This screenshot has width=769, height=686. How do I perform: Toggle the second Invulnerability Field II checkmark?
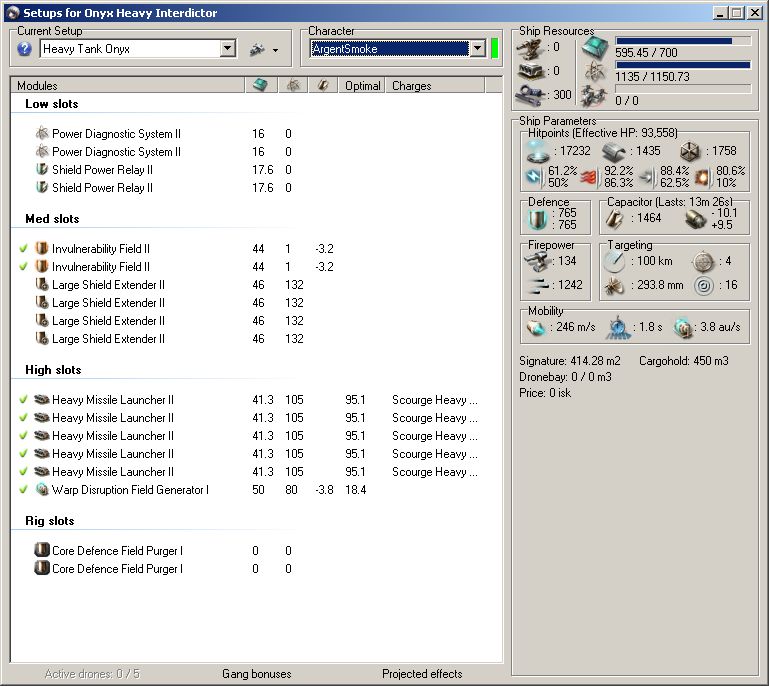click(23, 267)
